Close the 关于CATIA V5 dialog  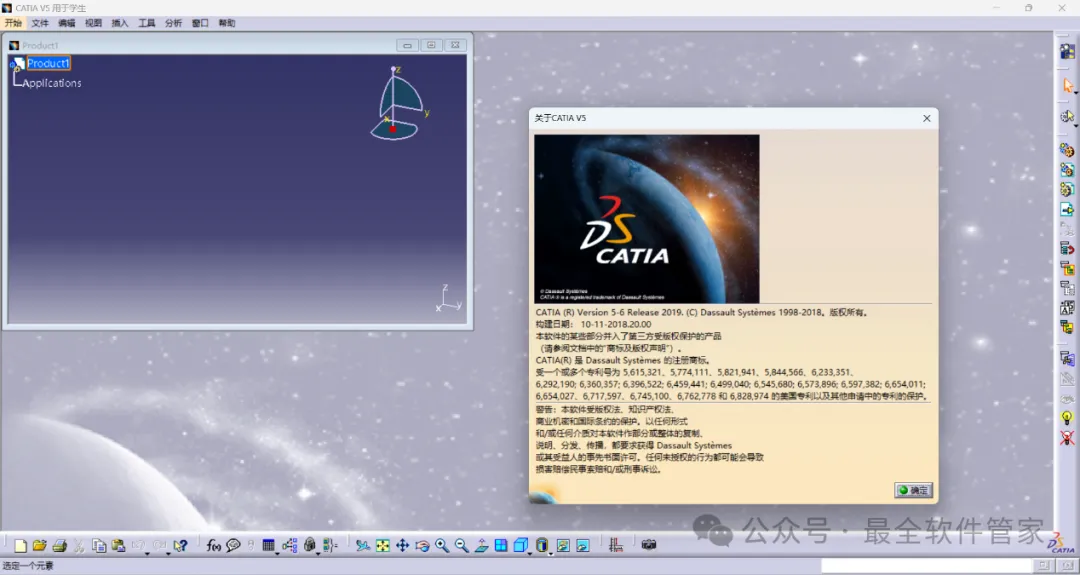[926, 118]
